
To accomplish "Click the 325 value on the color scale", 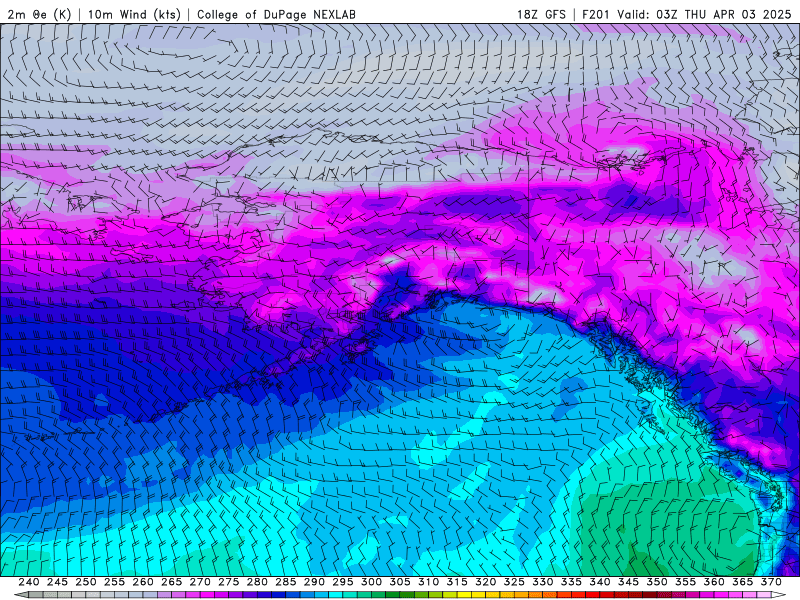I will (x=514, y=582).
